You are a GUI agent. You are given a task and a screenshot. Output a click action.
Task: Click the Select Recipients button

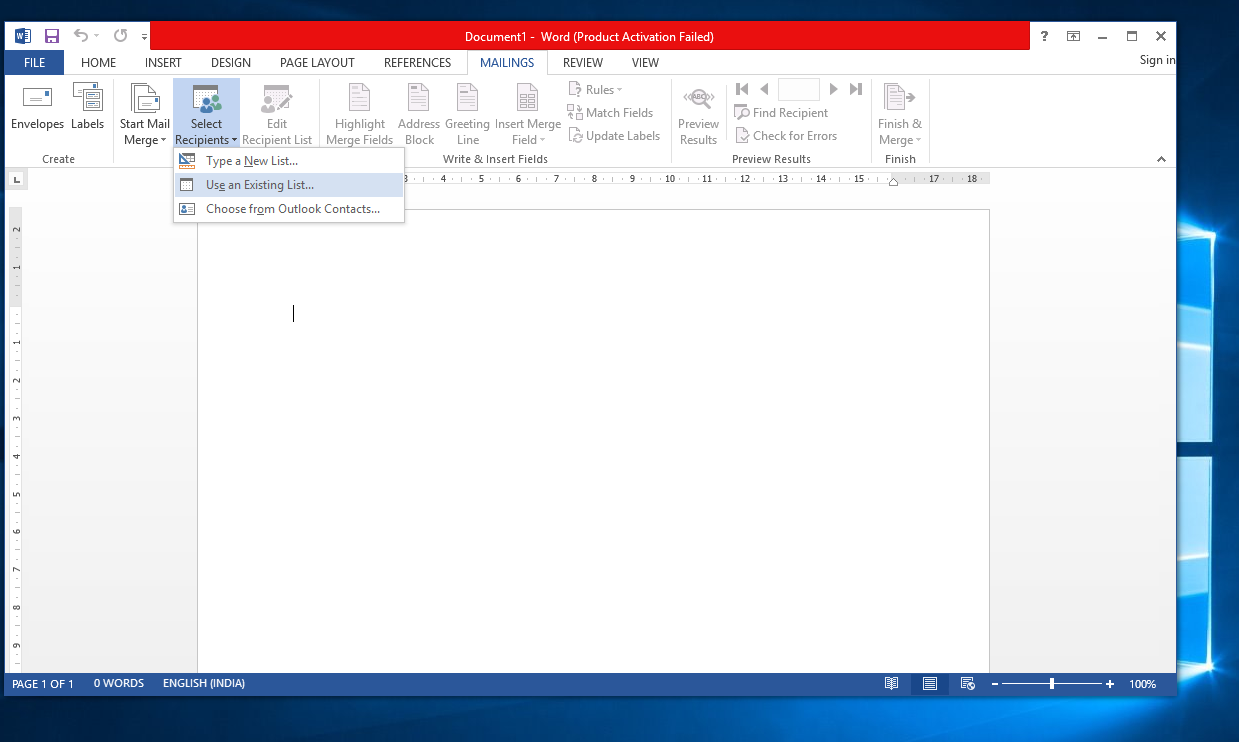pos(206,115)
